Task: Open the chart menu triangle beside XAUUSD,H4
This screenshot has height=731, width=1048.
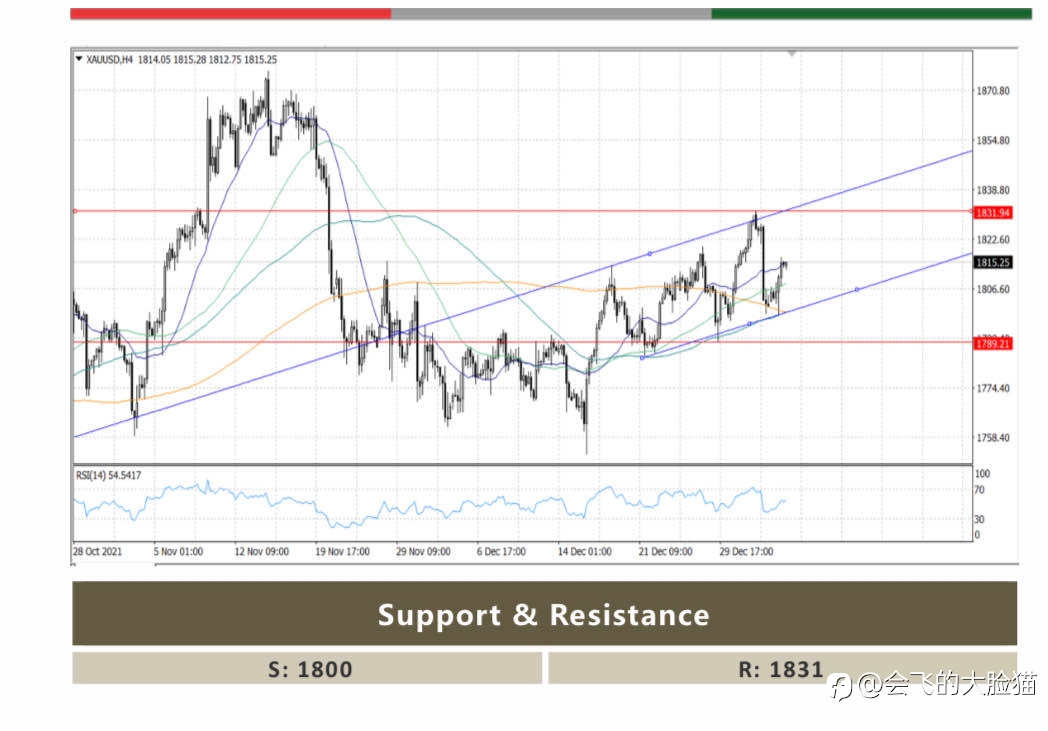Action: click(x=79, y=59)
